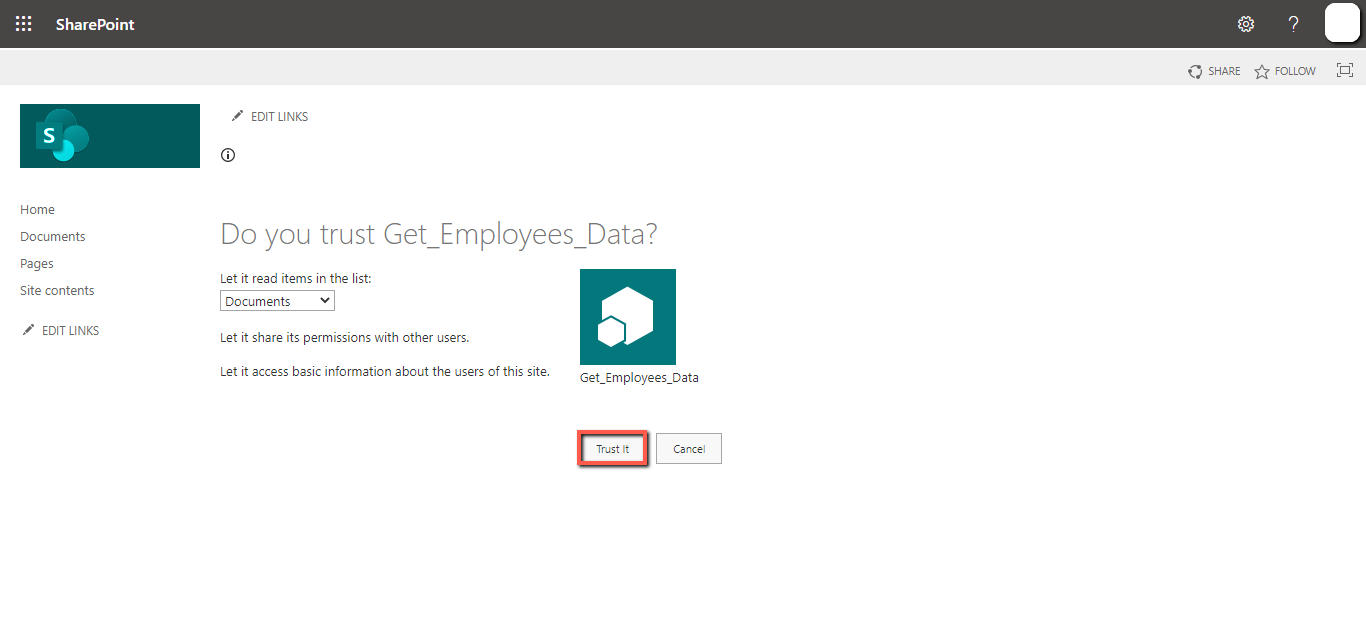Image resolution: width=1366 pixels, height=625 pixels.
Task: Click 'Let it share its permissions' text
Action: 344,338
